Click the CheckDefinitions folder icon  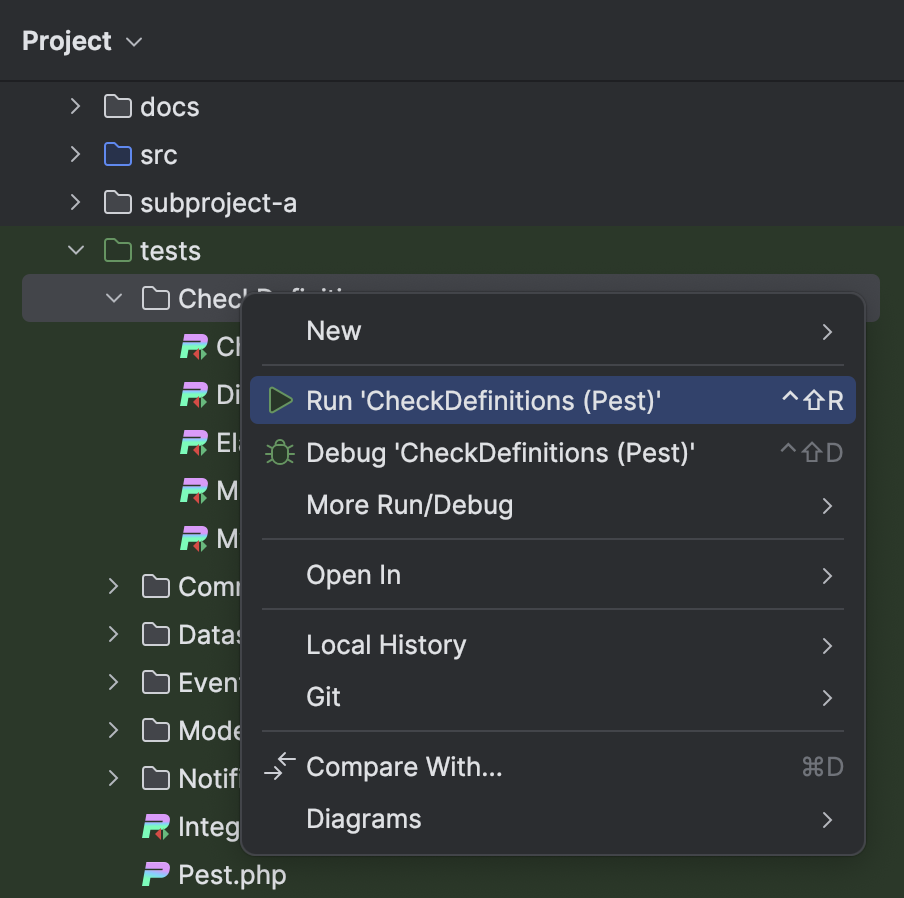click(x=157, y=298)
